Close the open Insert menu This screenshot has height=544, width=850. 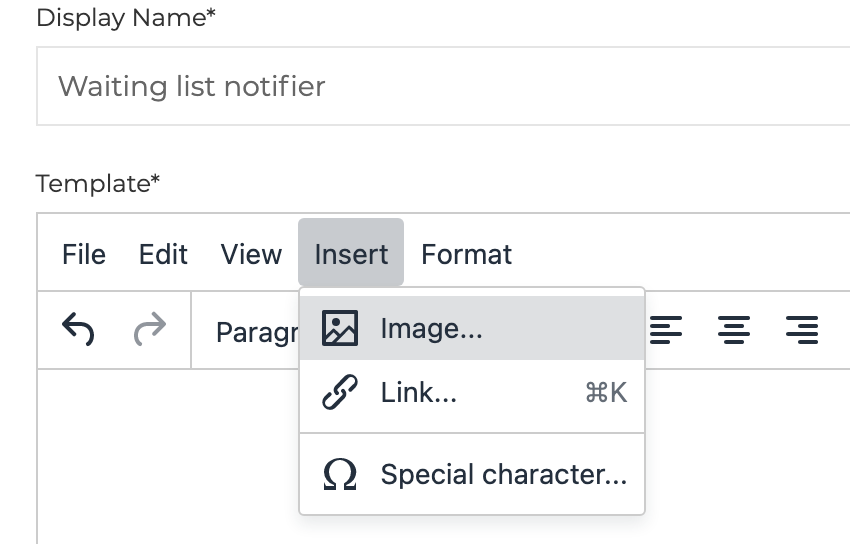pyautogui.click(x=351, y=254)
